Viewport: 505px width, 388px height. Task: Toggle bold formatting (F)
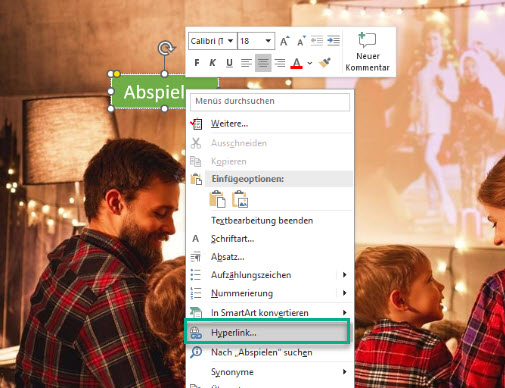coord(197,63)
